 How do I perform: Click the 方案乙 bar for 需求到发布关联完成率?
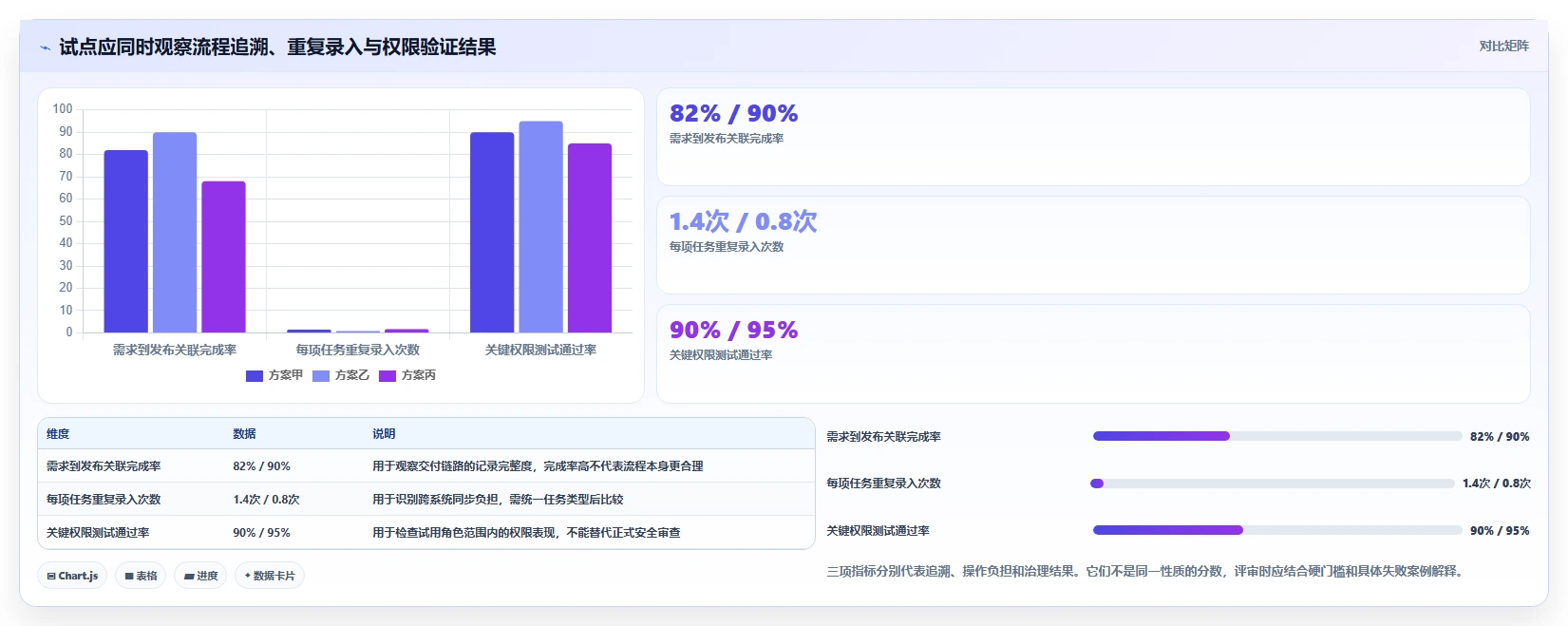pyautogui.click(x=175, y=233)
